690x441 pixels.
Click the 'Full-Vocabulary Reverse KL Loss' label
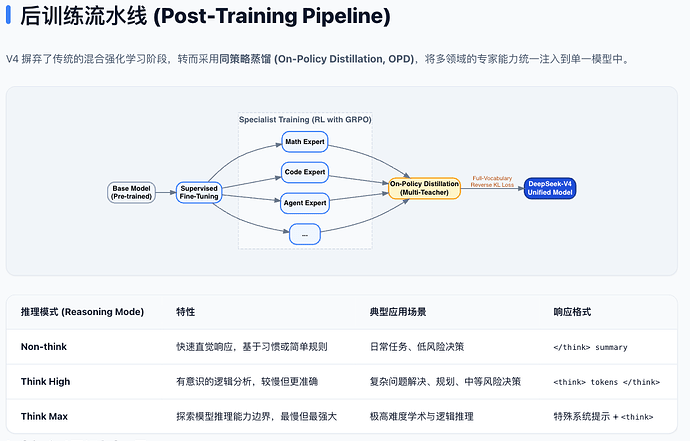(492, 181)
